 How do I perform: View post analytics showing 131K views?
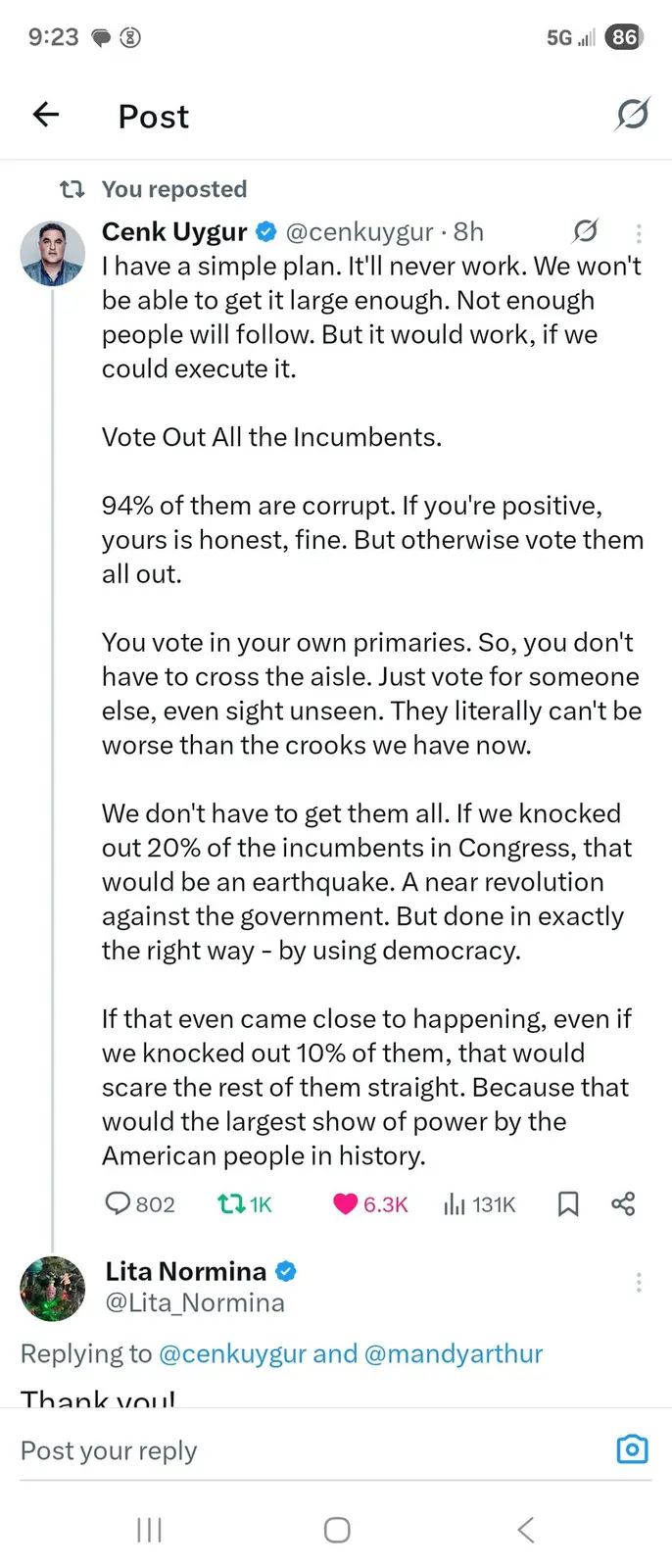point(455,1203)
